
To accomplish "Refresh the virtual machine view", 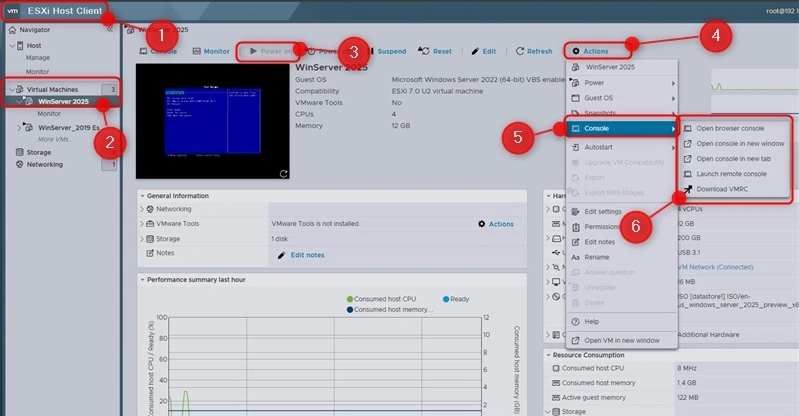I will 534,51.
